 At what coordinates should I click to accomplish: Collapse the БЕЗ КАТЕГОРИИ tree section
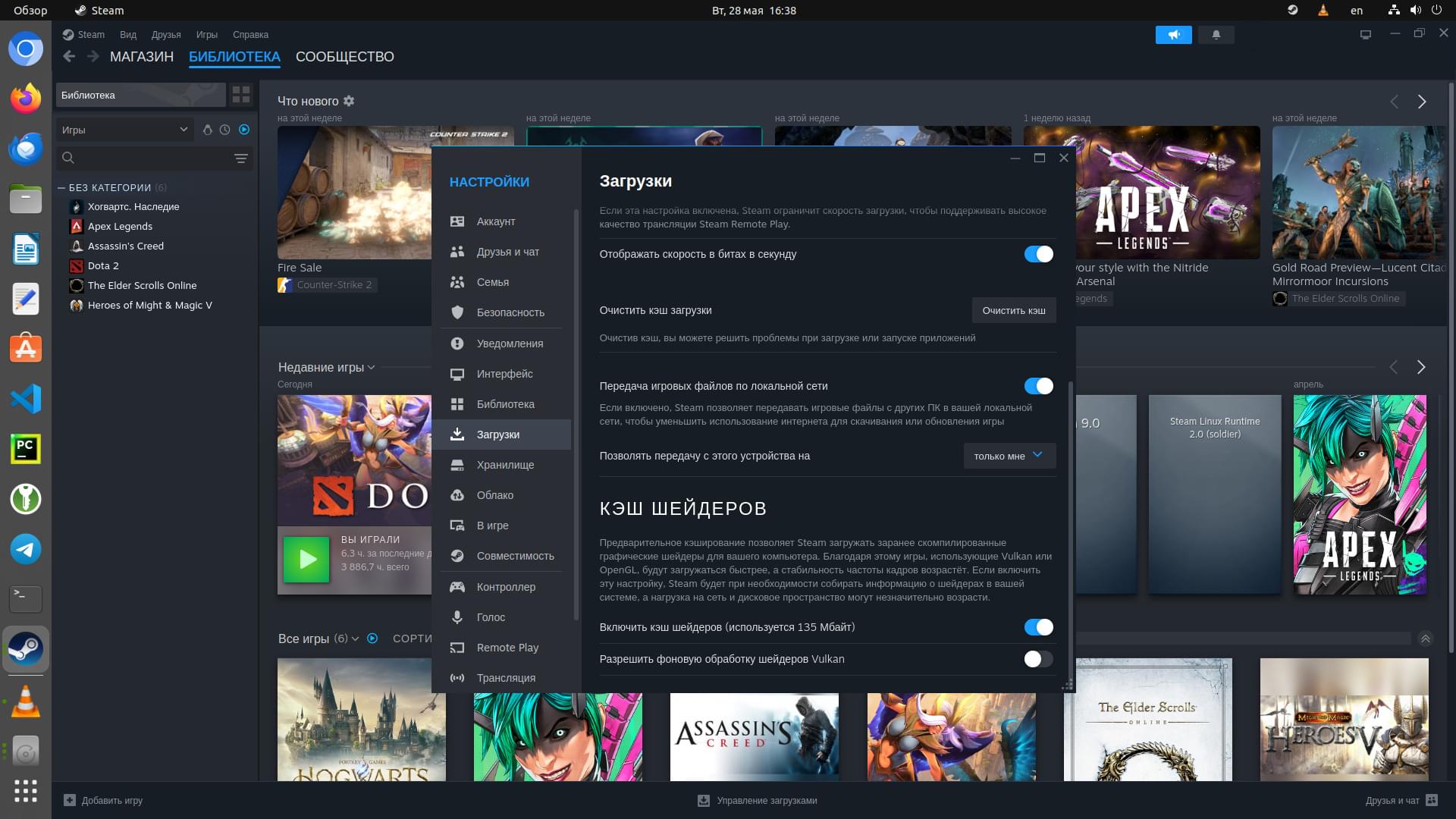pos(61,187)
